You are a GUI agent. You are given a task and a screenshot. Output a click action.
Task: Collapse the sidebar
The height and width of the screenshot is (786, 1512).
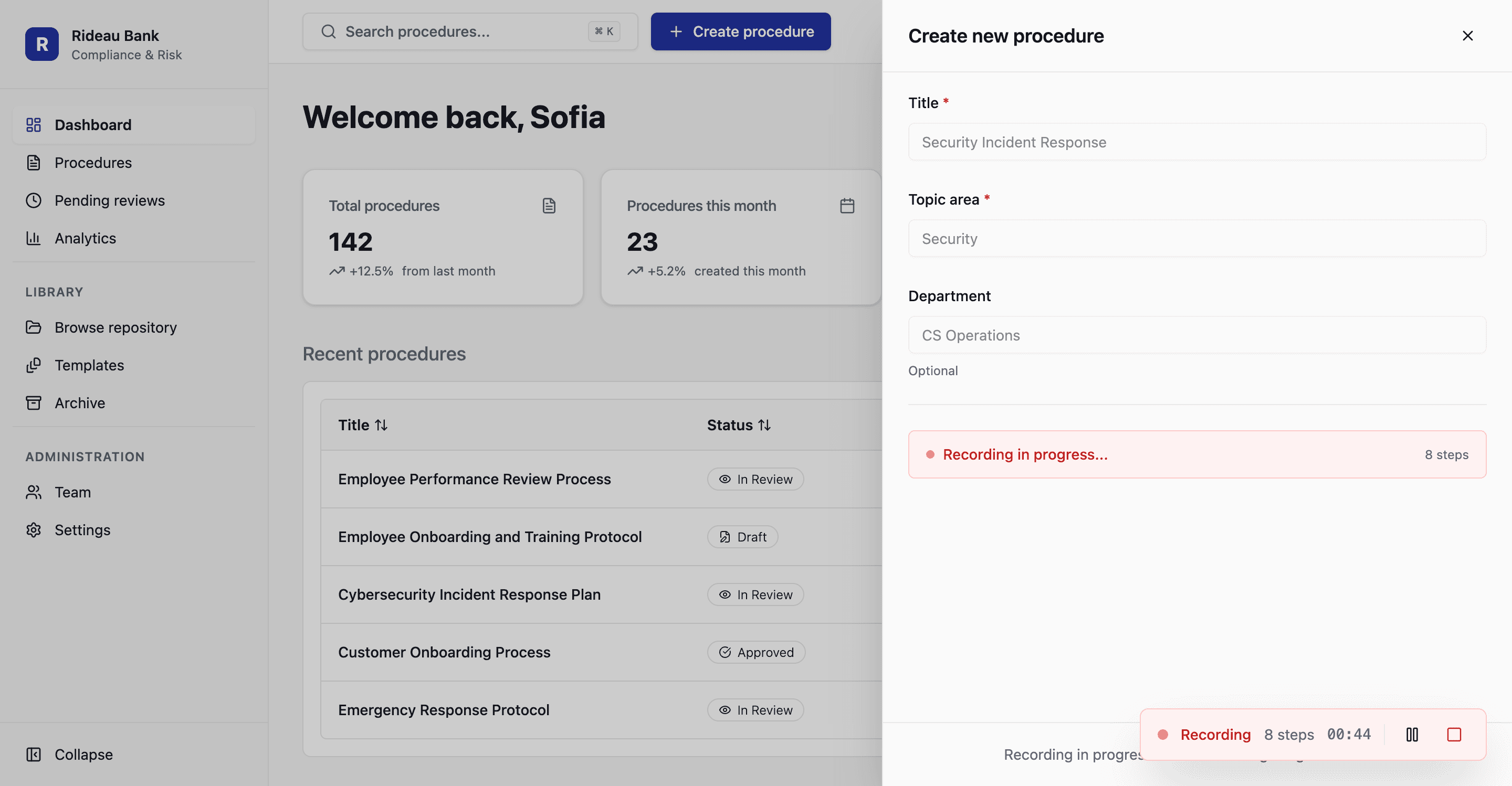tap(83, 755)
